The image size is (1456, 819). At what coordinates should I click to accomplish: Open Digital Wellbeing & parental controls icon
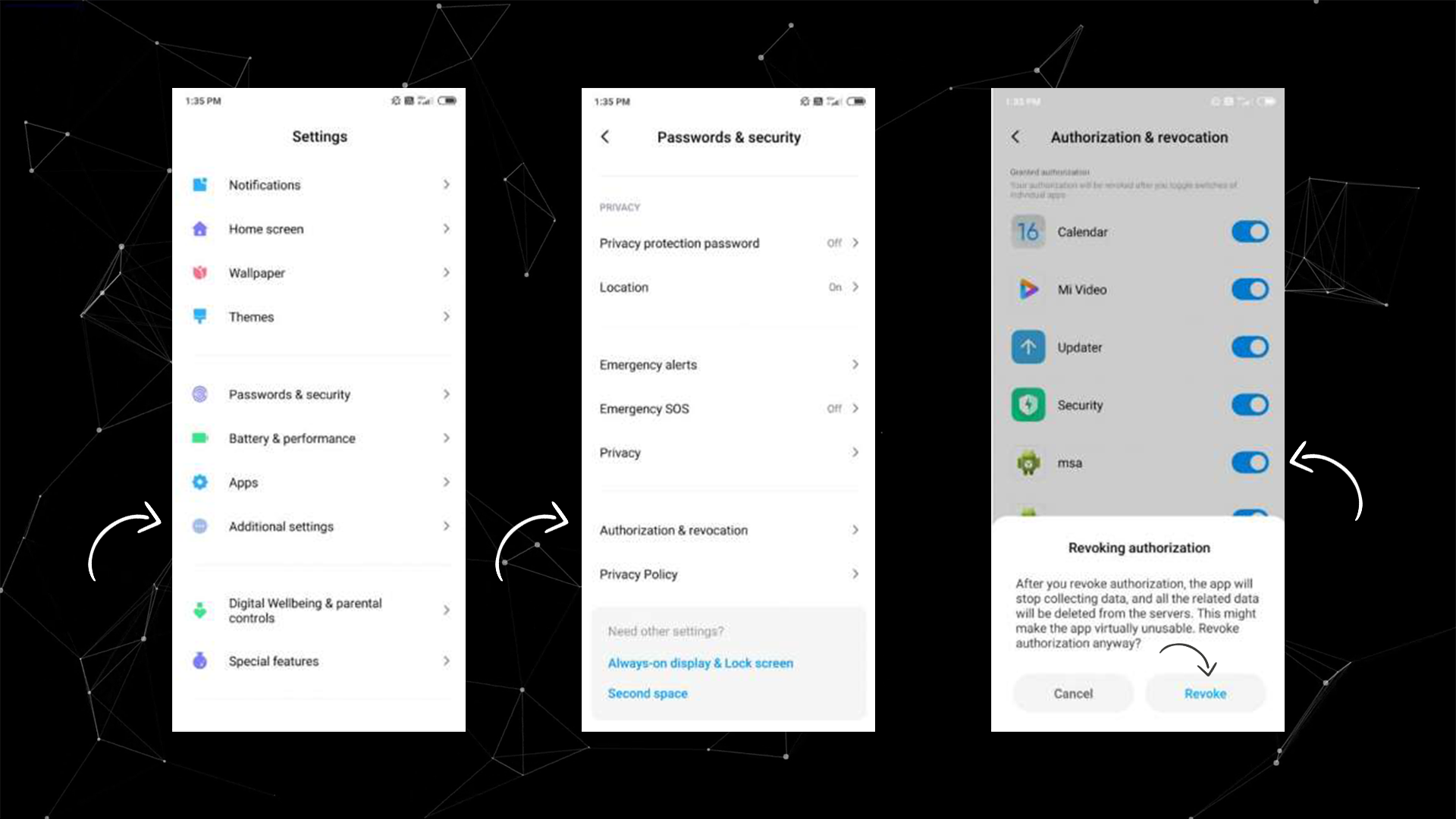[x=199, y=608]
